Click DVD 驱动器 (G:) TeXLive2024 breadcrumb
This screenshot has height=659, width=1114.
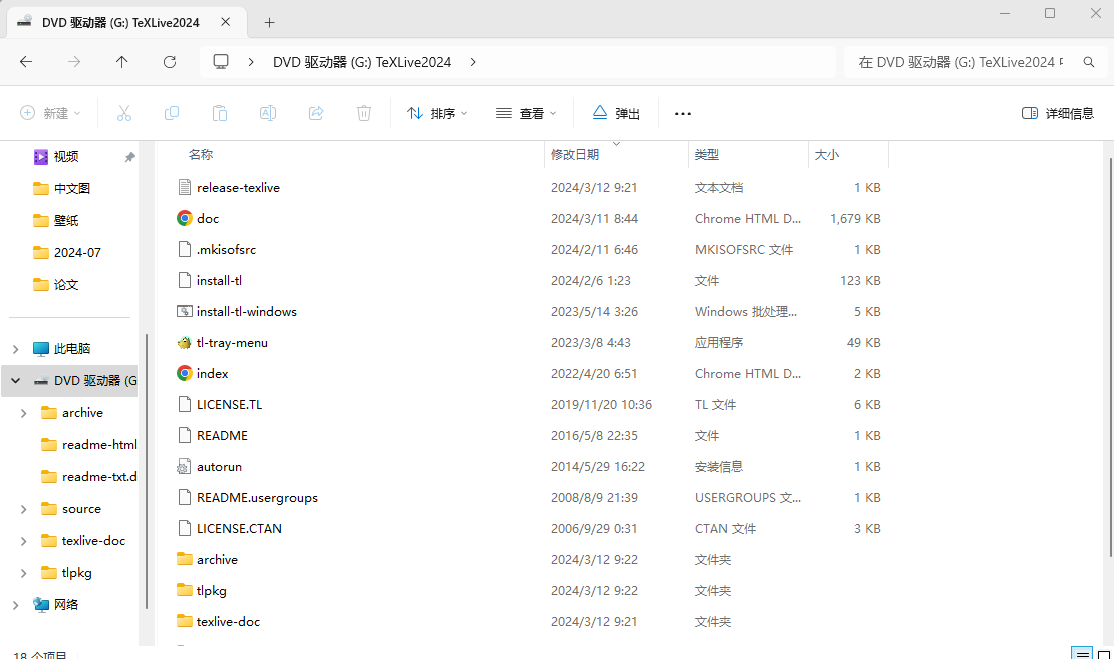click(362, 62)
